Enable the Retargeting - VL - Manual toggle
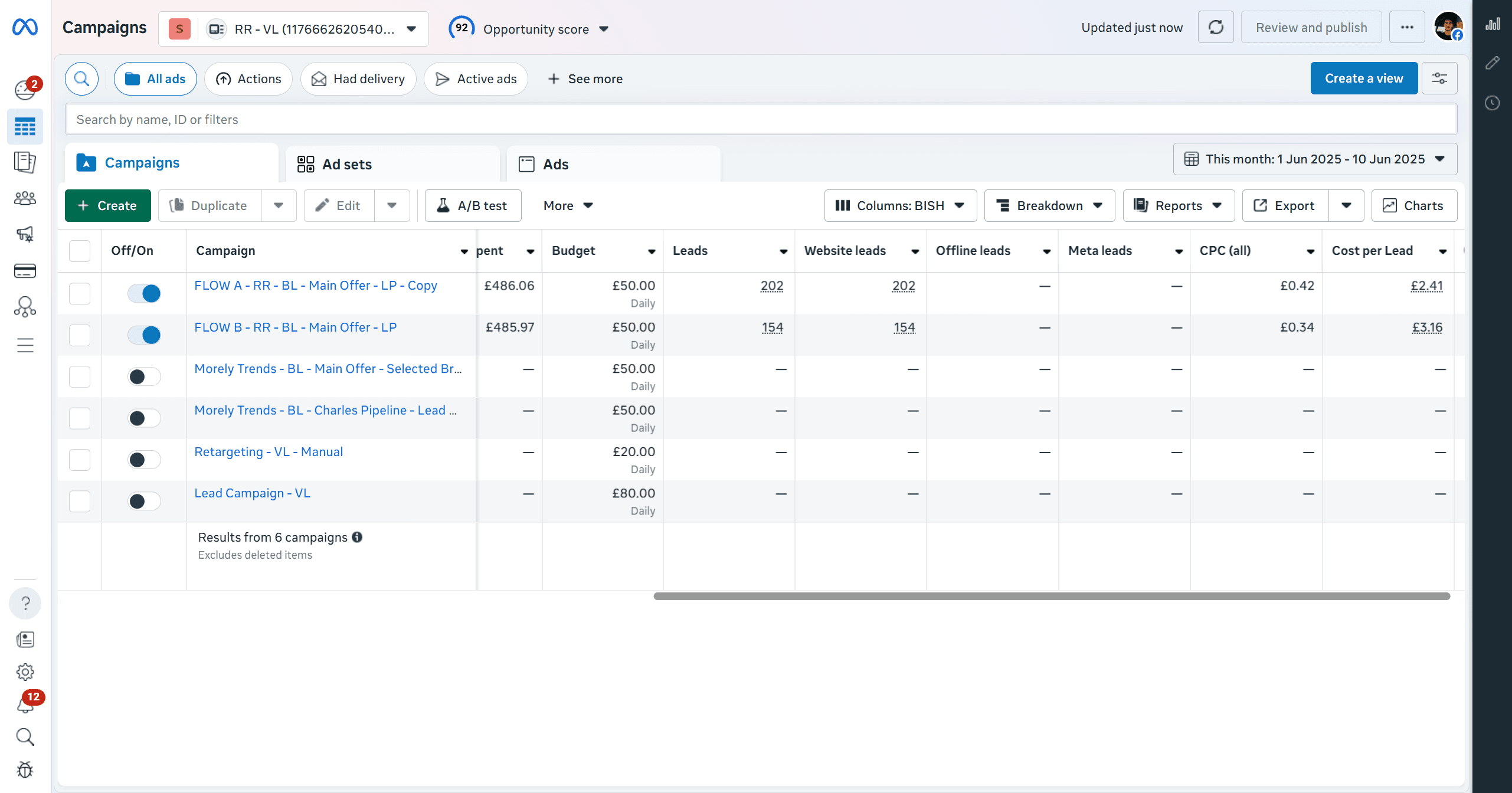The image size is (1512, 793). [x=144, y=460]
